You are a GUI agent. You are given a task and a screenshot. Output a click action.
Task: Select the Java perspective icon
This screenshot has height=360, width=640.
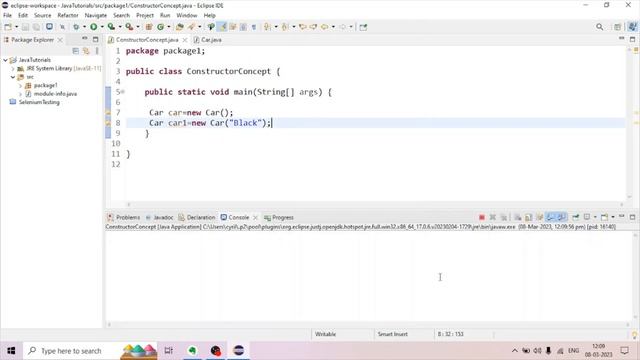click(x=633, y=27)
